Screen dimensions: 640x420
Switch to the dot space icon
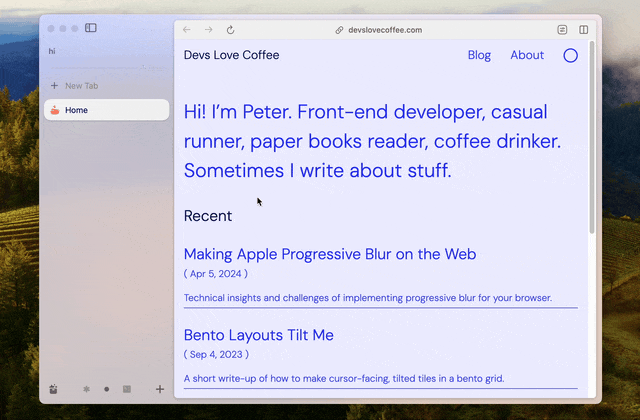106,389
